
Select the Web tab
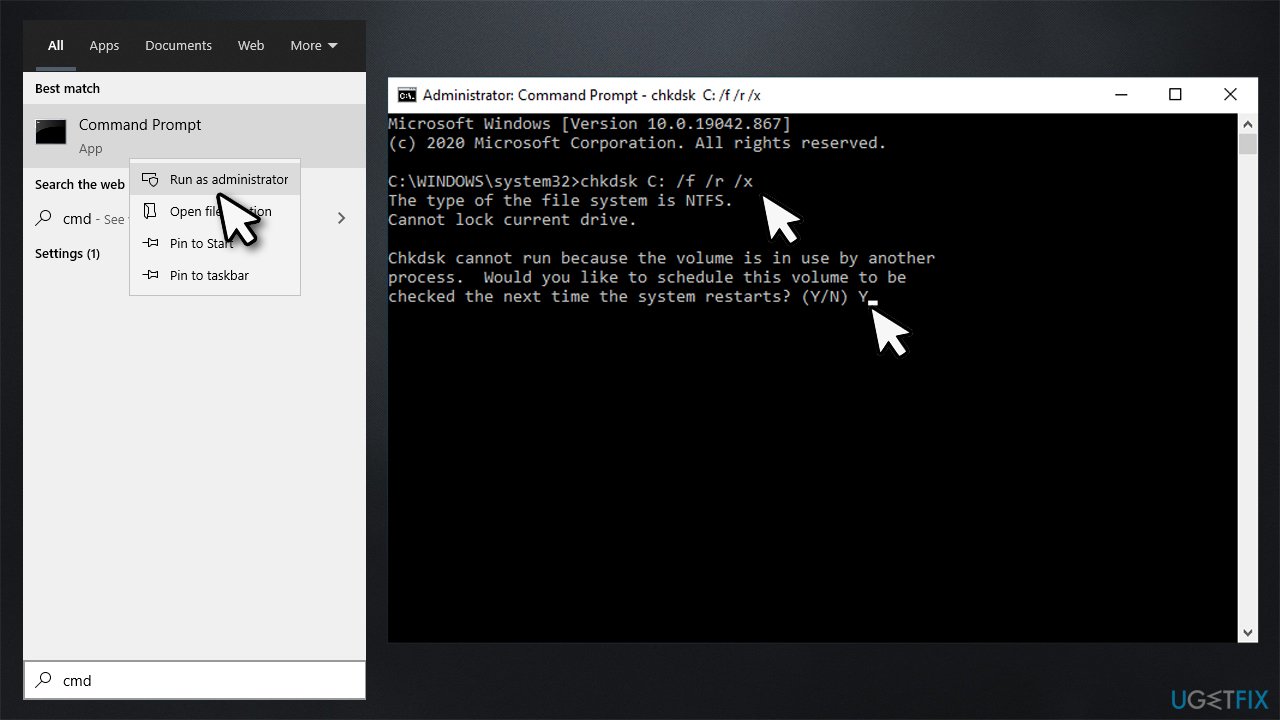250,45
